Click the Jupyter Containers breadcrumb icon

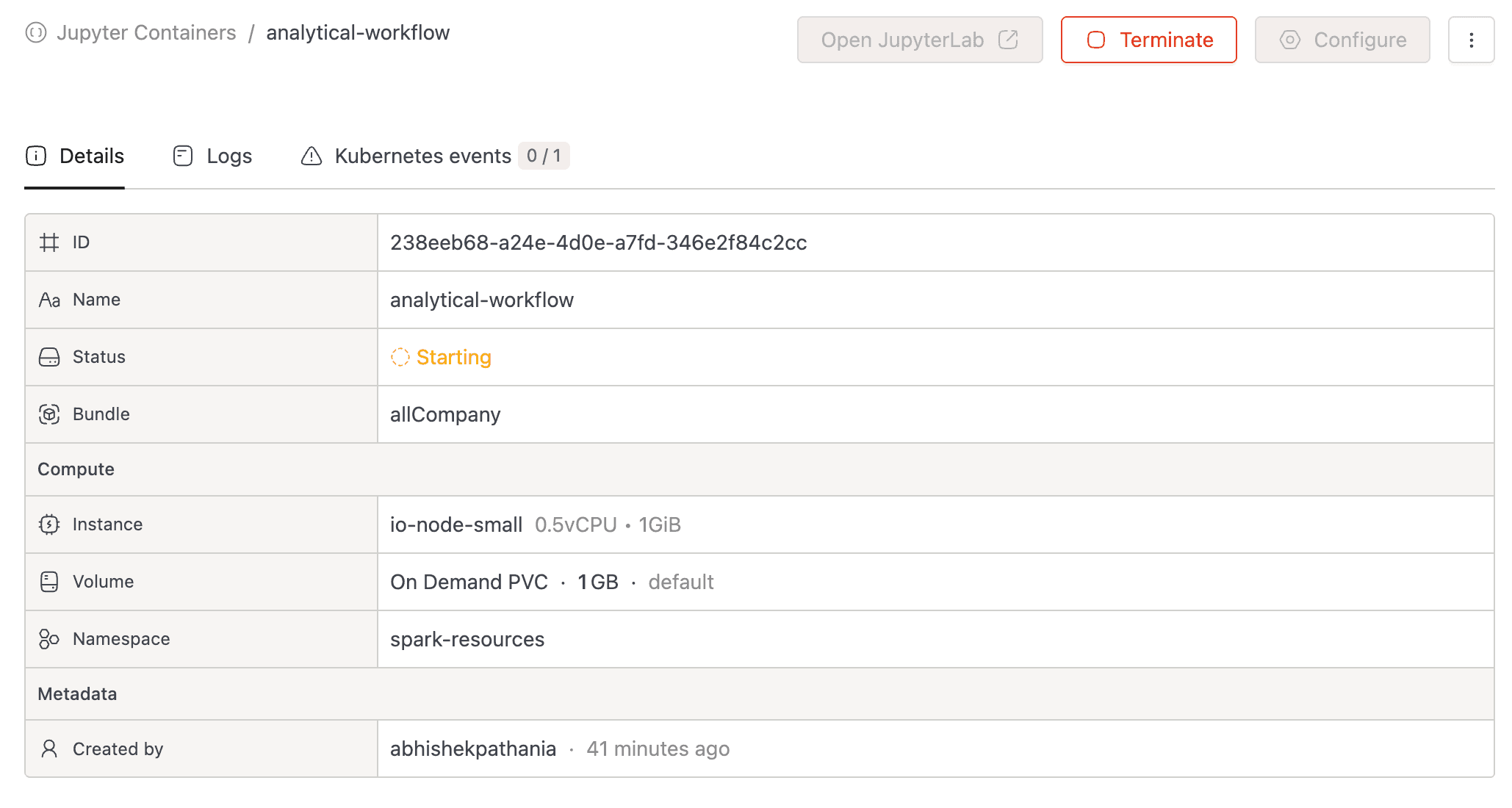[35, 33]
